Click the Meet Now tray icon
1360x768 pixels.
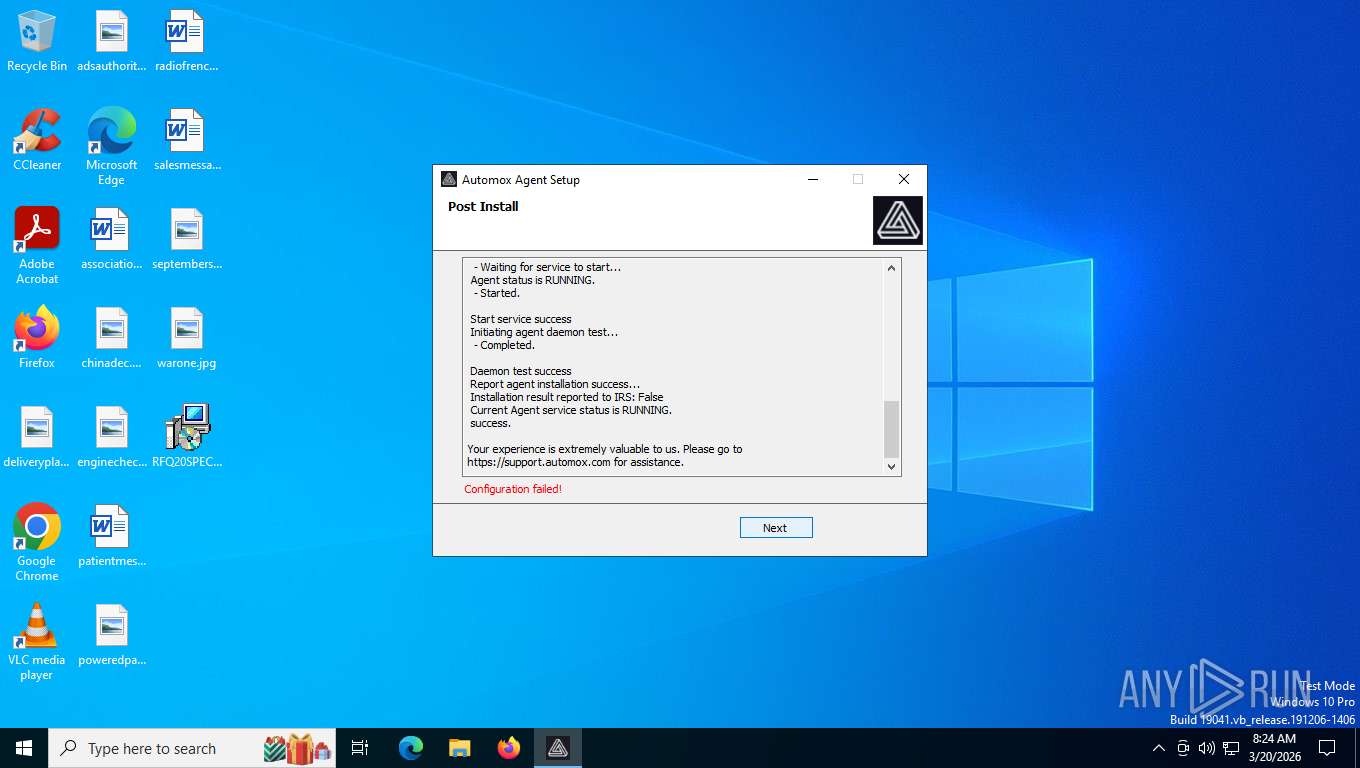(x=1183, y=748)
